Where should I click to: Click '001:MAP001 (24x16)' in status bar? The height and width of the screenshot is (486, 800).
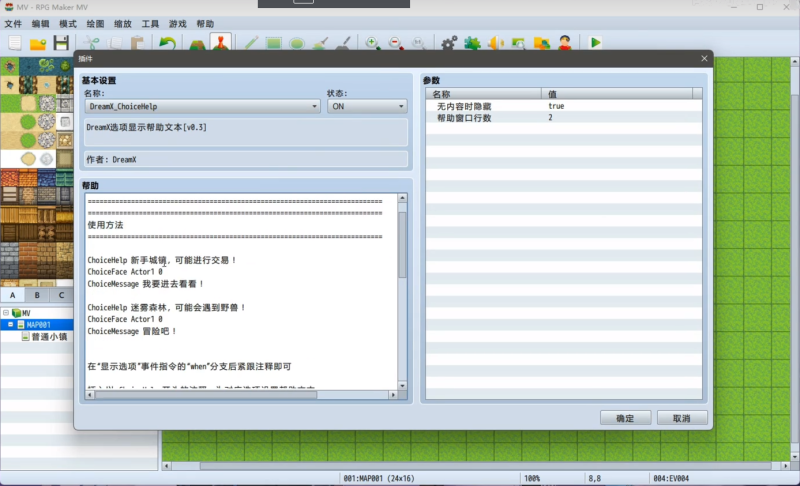[379, 478]
